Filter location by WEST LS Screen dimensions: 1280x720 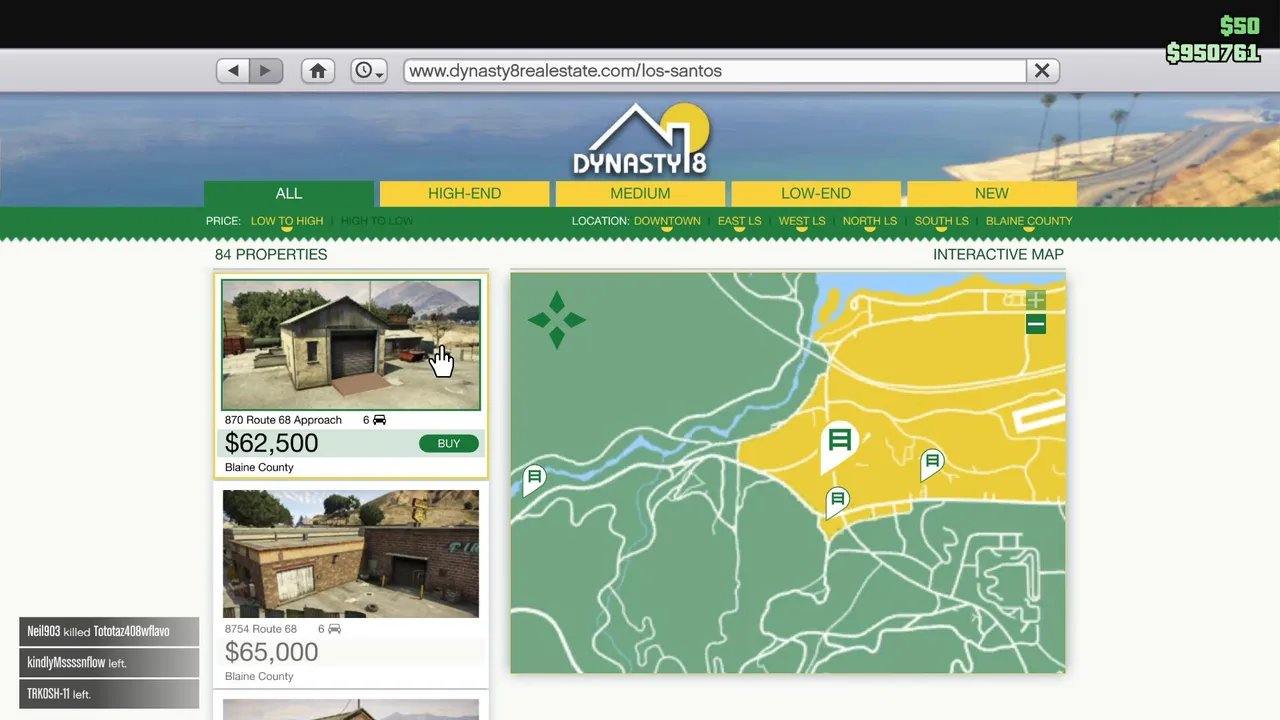(802, 221)
